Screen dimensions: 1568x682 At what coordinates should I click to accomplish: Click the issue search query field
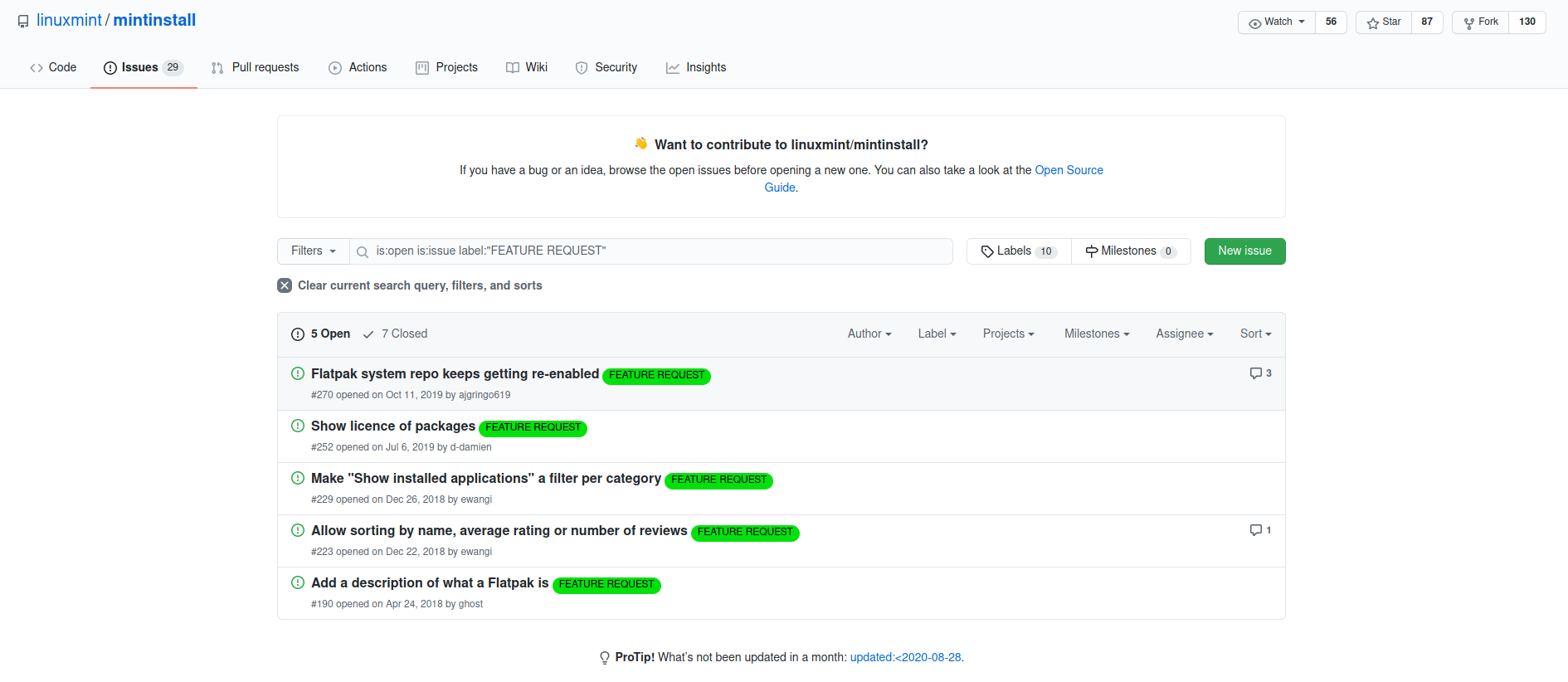click(651, 251)
